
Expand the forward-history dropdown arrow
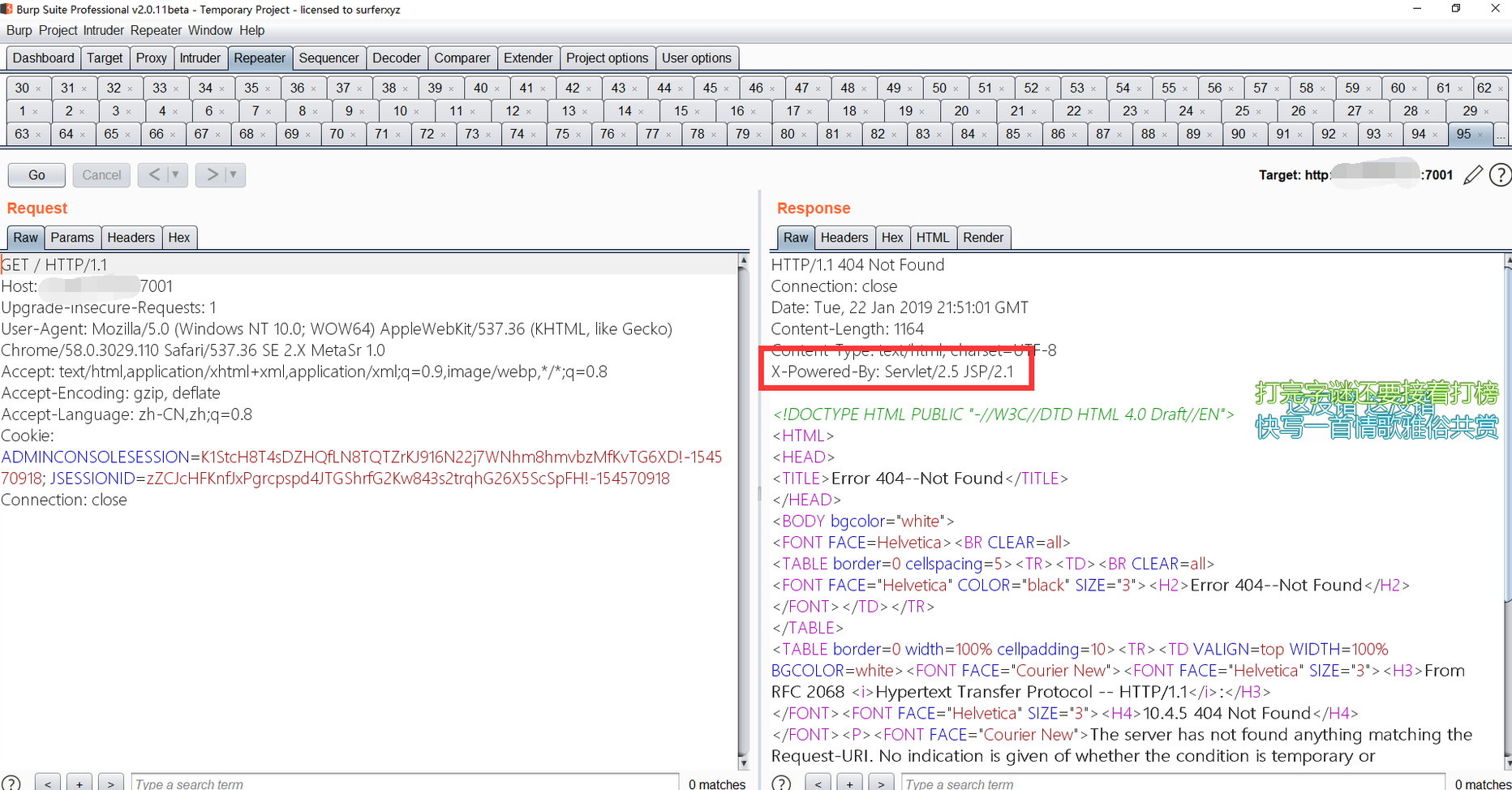pyautogui.click(x=234, y=174)
